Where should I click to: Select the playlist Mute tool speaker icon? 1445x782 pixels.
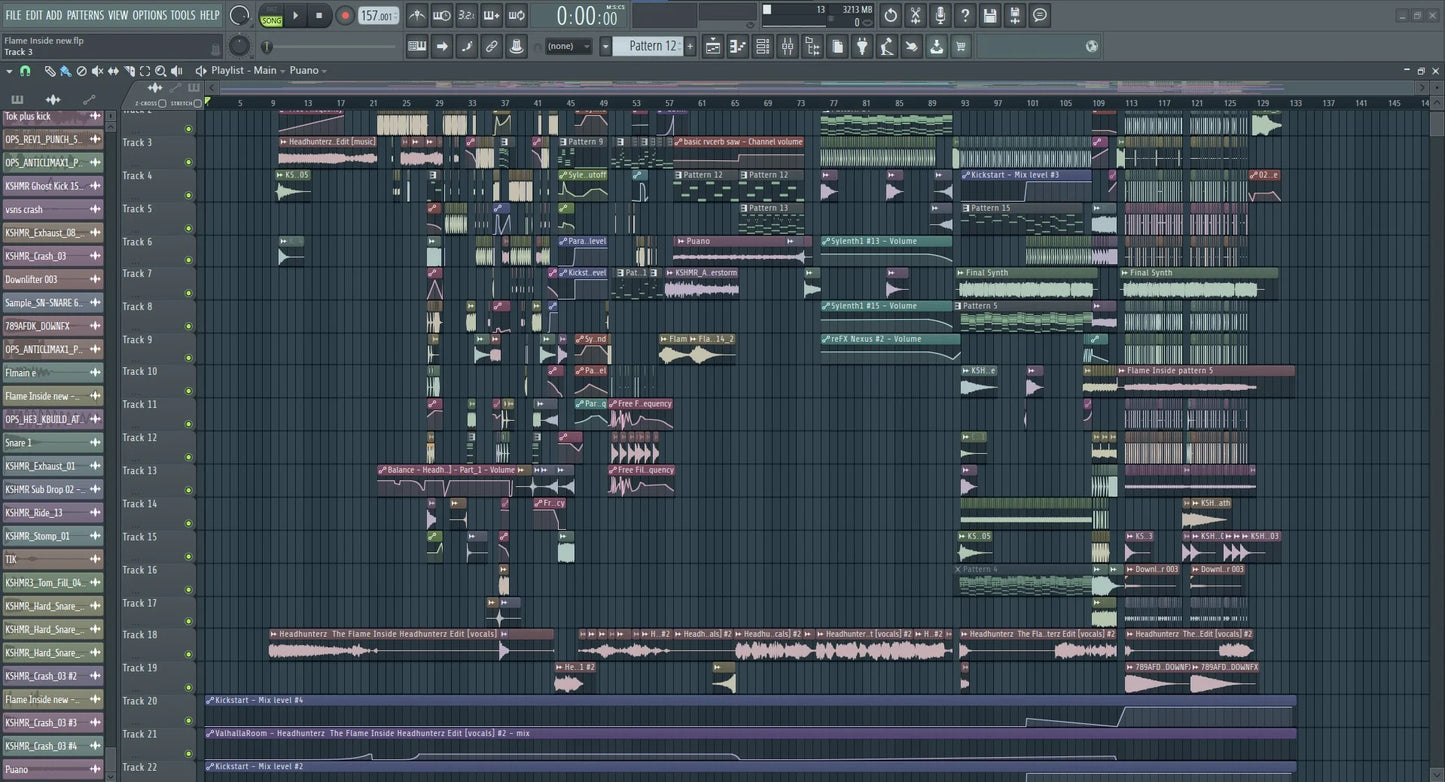point(96,71)
